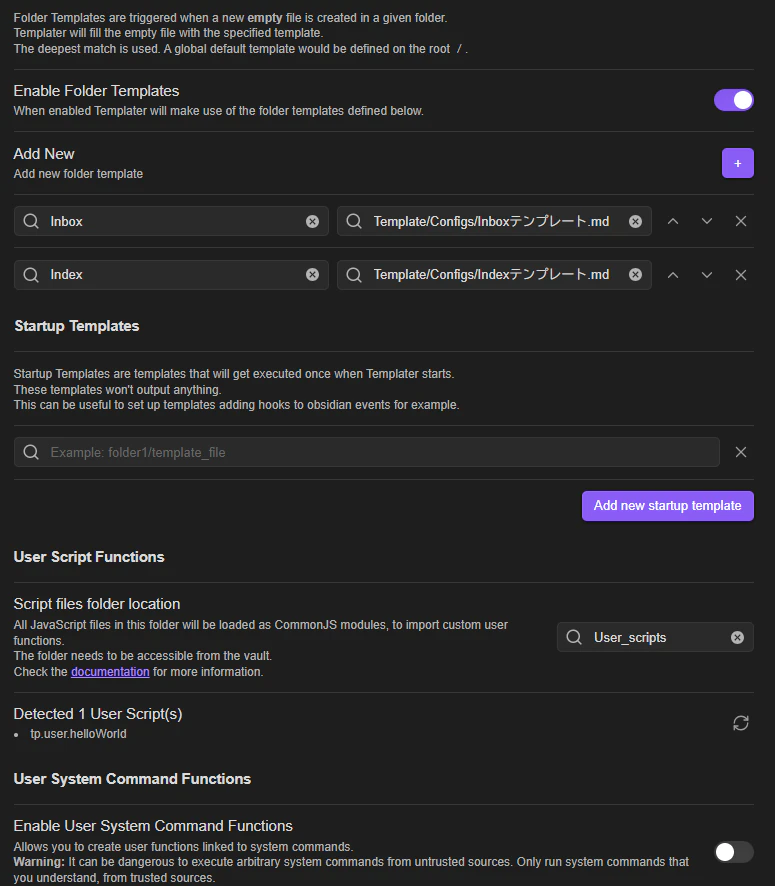The height and width of the screenshot is (886, 775).
Task: Move the Index folder template up
Action: click(673, 275)
